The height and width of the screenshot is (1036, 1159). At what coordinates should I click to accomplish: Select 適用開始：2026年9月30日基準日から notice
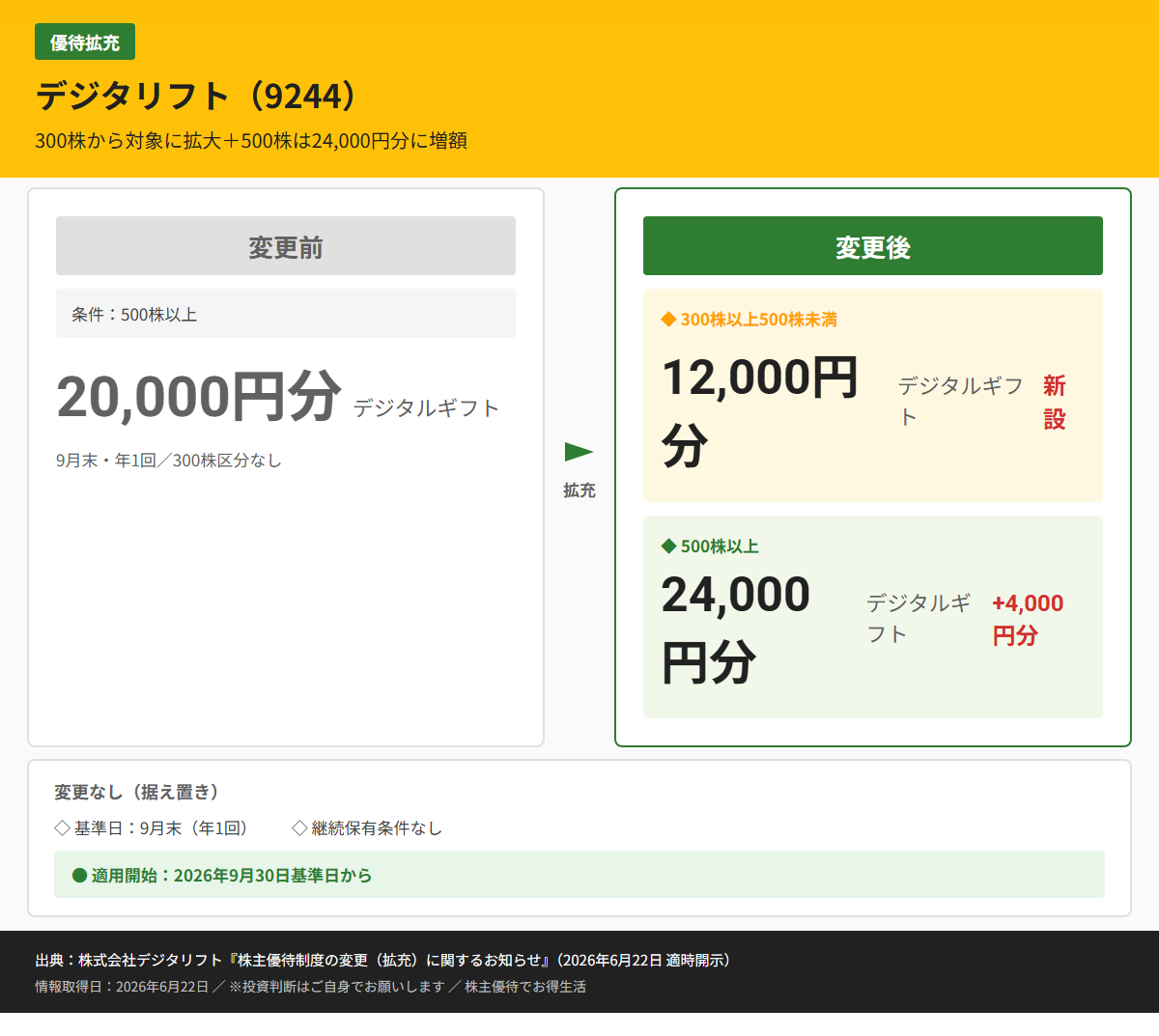(x=579, y=875)
